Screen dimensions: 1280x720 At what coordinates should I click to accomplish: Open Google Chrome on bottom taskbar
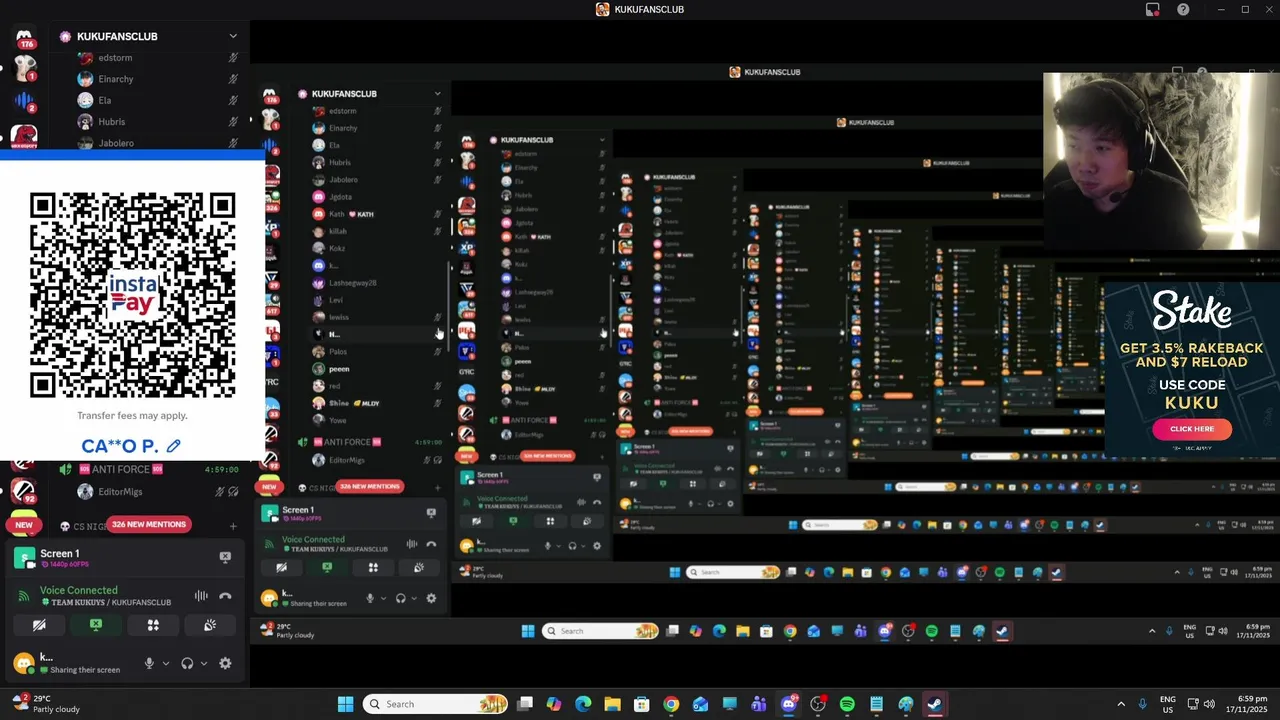tap(671, 704)
